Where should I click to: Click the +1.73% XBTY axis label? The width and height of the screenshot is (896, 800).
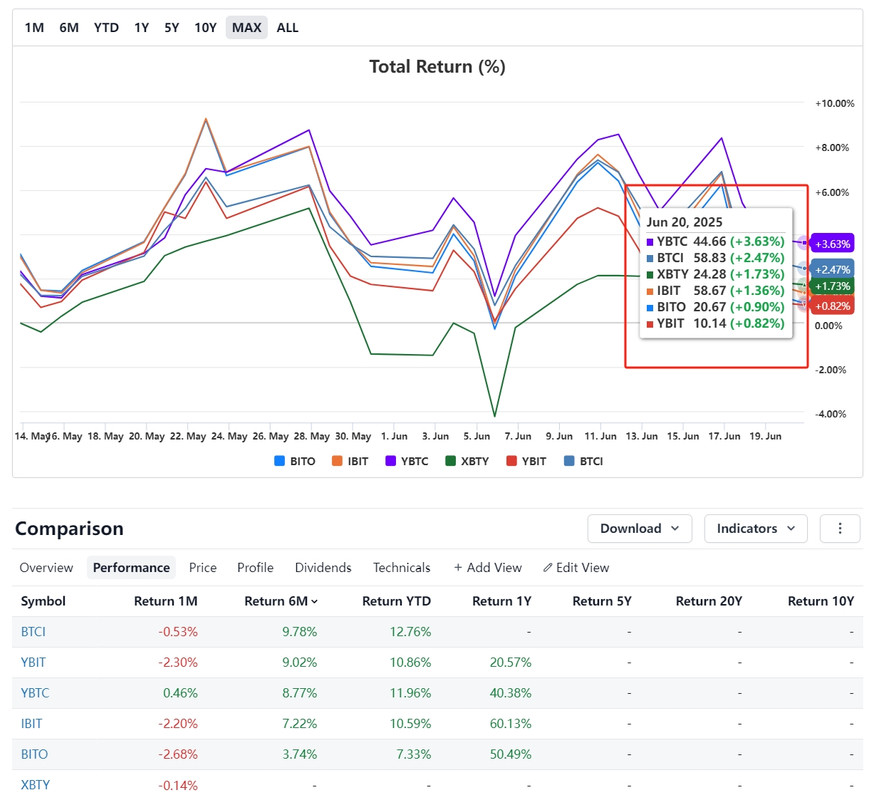[832, 286]
